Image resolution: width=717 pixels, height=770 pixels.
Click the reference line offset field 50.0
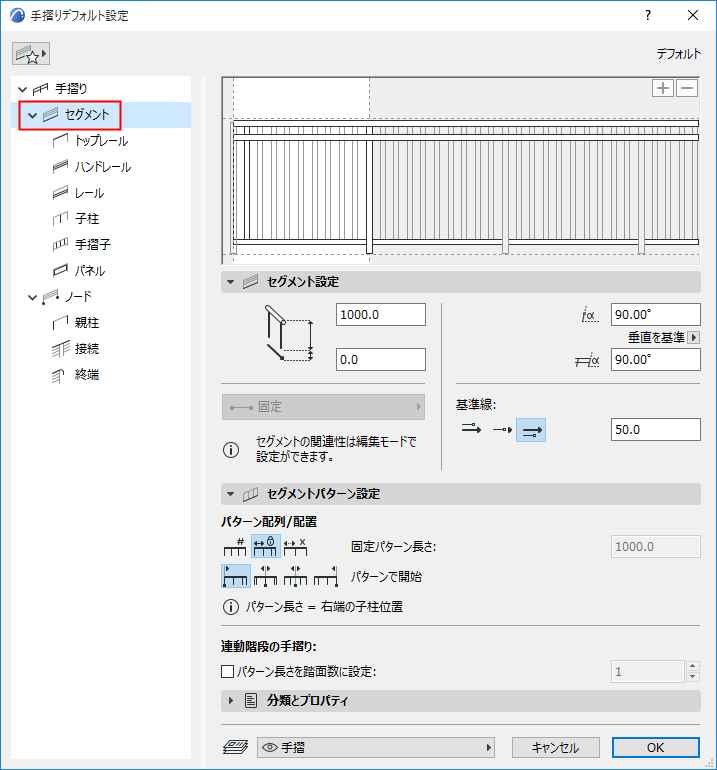[x=656, y=430]
